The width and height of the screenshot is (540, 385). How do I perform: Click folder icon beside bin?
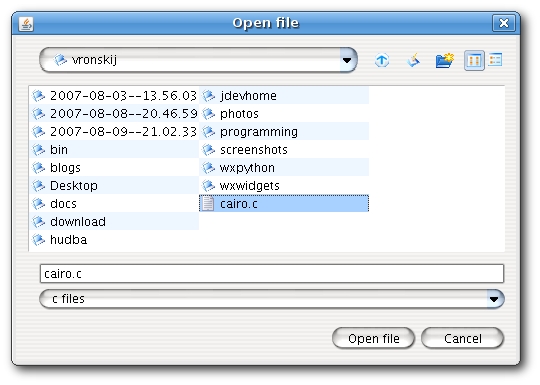click(39, 149)
